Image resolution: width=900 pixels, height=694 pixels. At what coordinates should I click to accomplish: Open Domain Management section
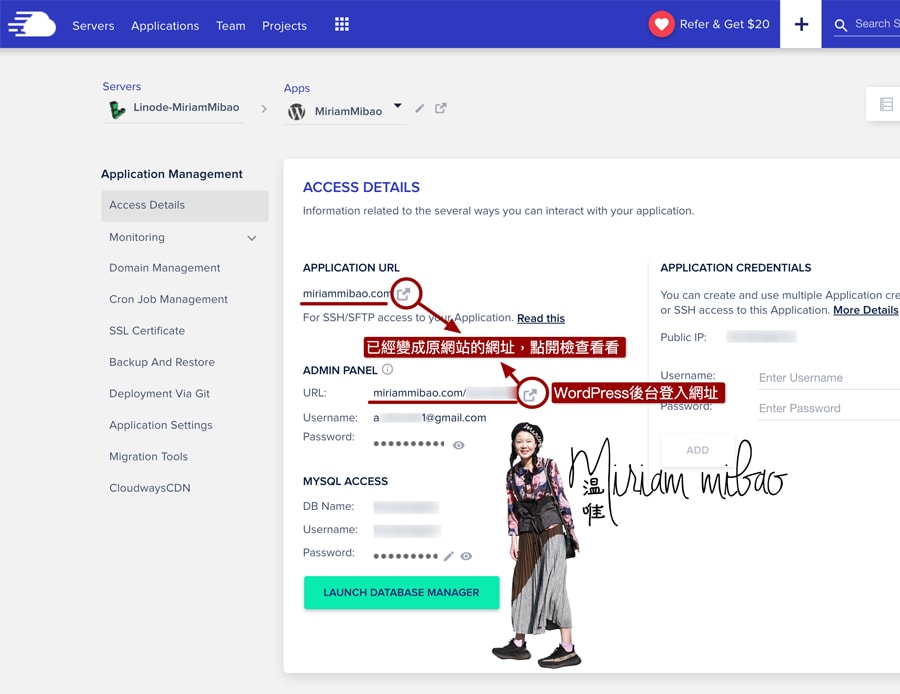click(164, 267)
